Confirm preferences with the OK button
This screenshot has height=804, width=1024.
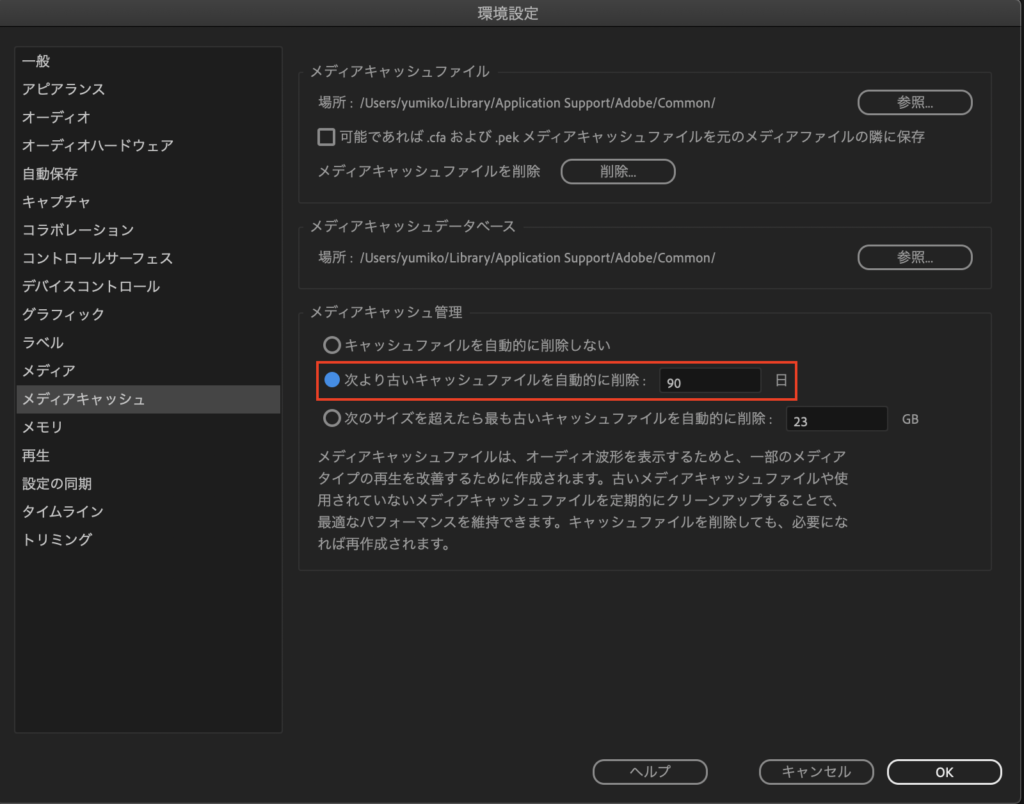943,771
